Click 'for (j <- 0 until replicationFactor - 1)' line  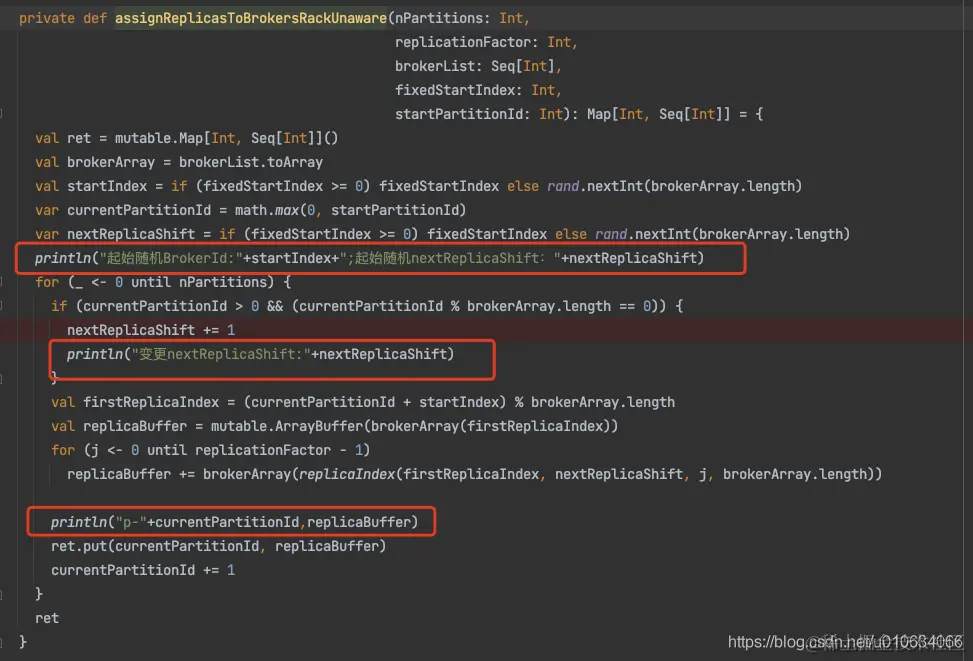point(210,450)
